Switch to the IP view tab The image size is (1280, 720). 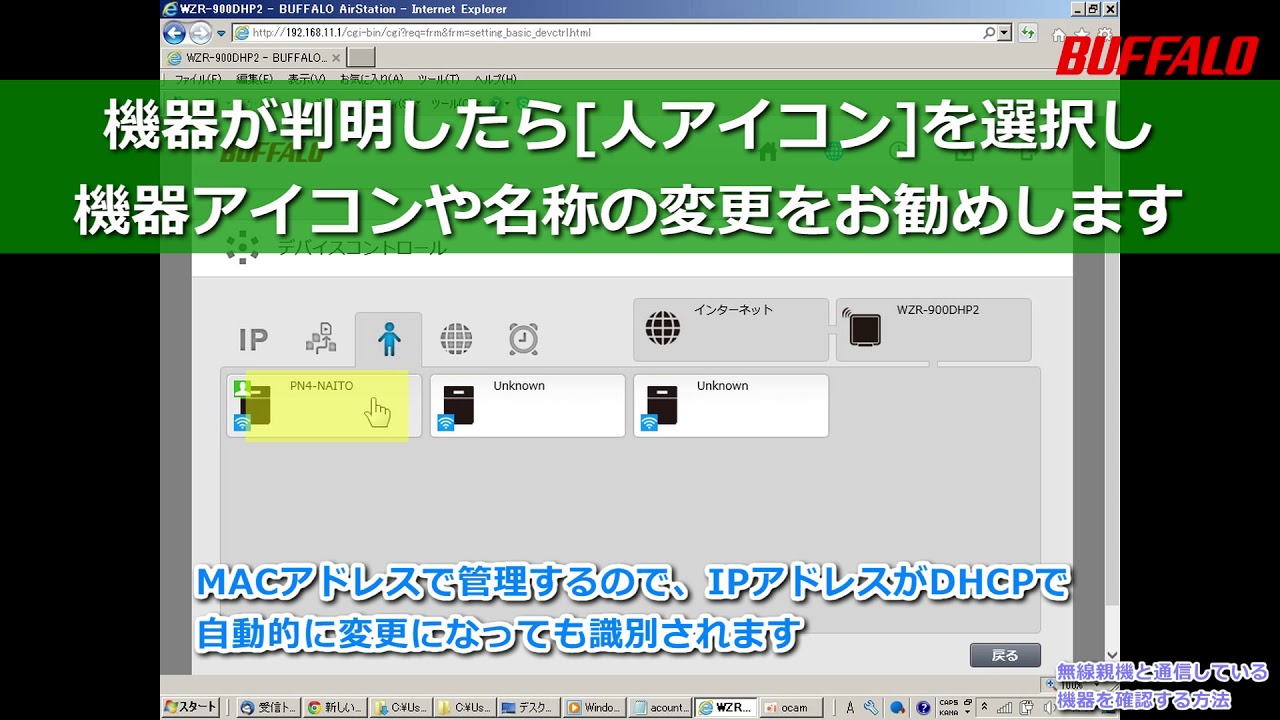[253, 340]
